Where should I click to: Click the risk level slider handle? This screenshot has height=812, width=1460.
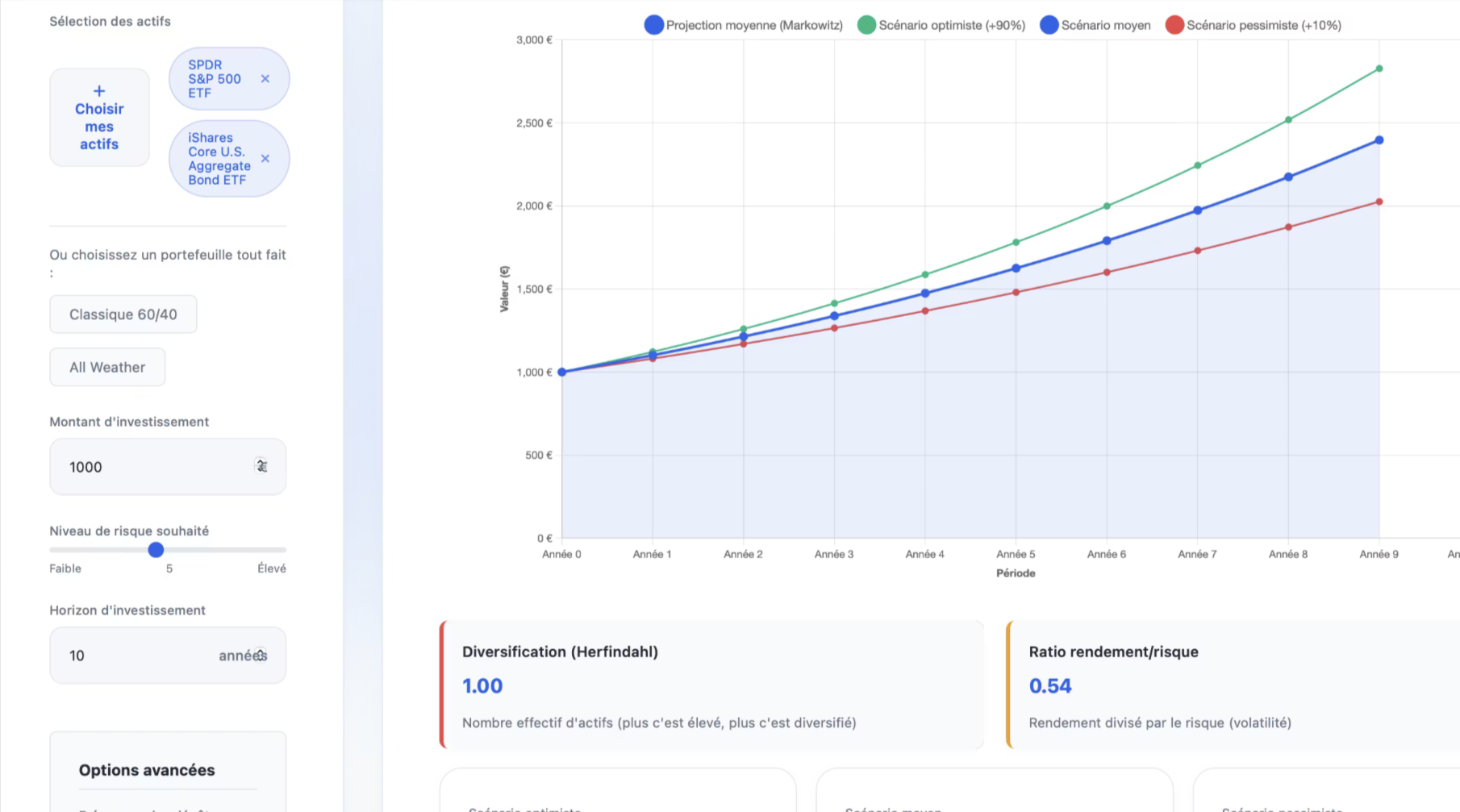point(156,550)
